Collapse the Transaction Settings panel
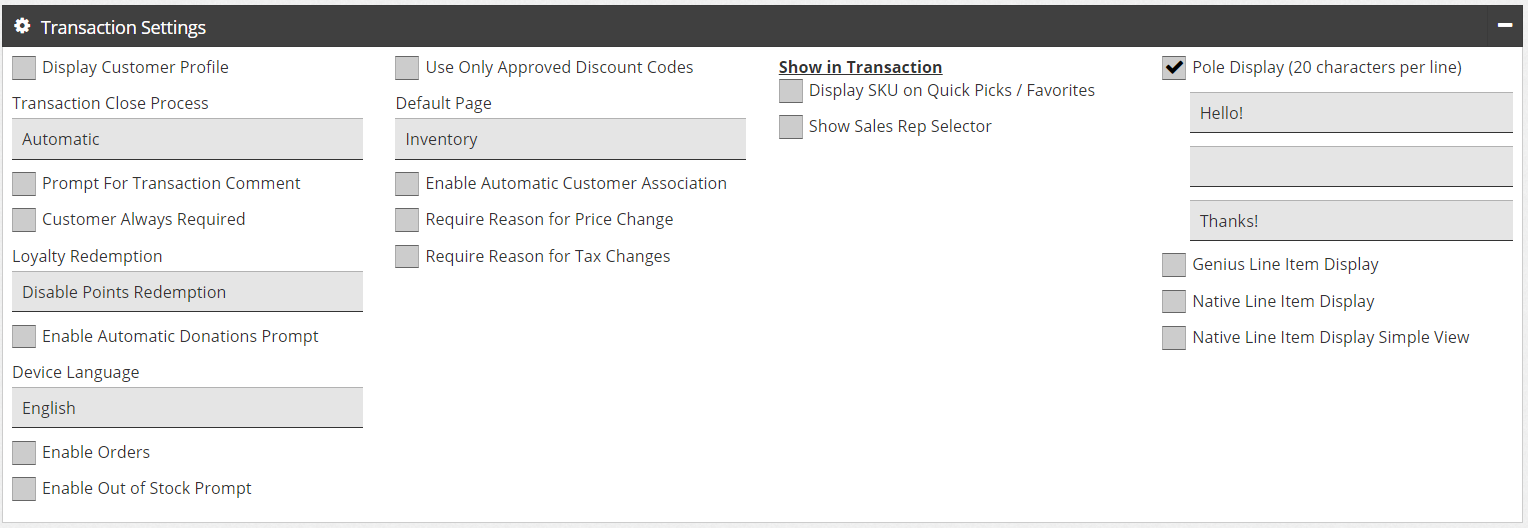 (x=1504, y=27)
